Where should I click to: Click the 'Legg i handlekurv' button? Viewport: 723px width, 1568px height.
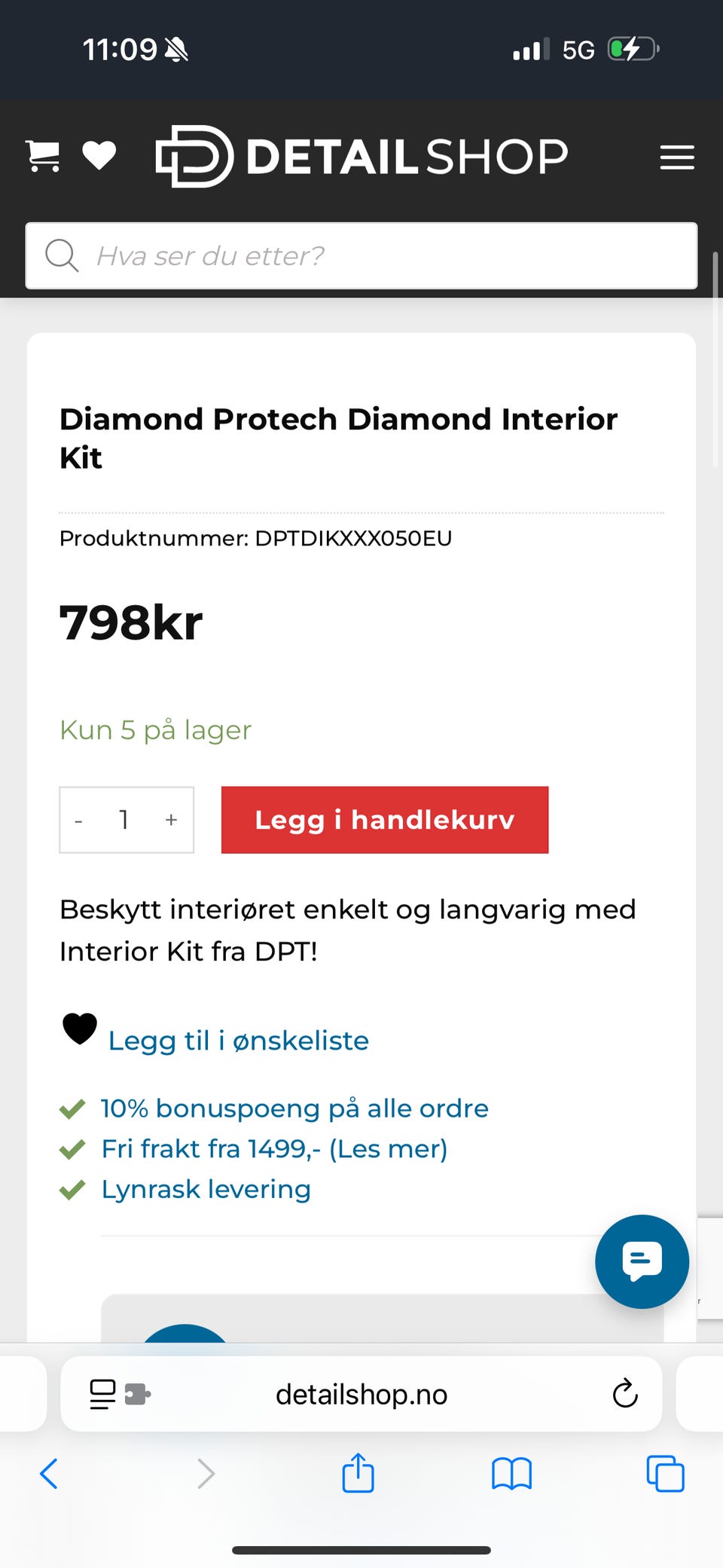(x=385, y=820)
